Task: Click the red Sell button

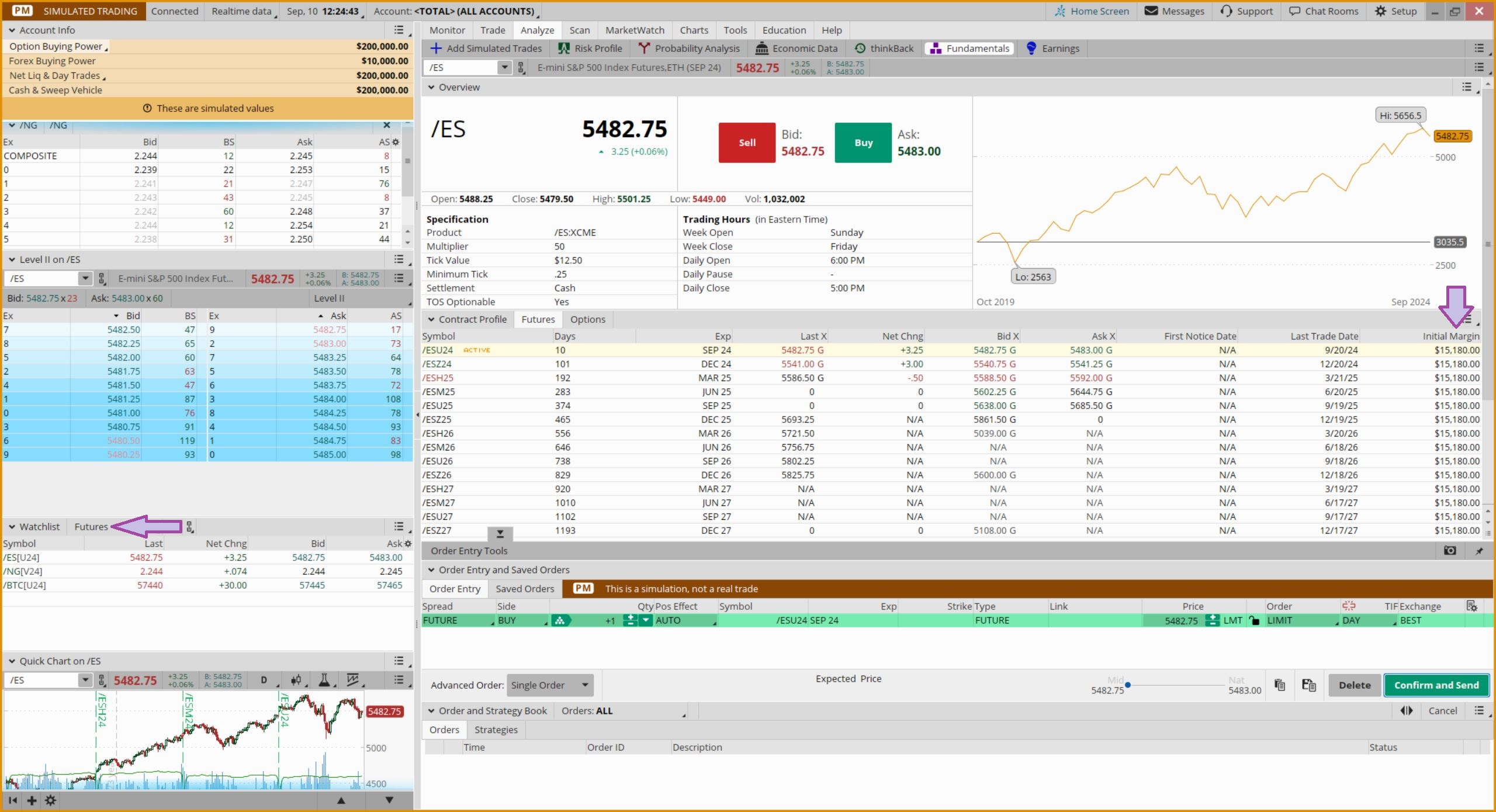Action: point(747,143)
